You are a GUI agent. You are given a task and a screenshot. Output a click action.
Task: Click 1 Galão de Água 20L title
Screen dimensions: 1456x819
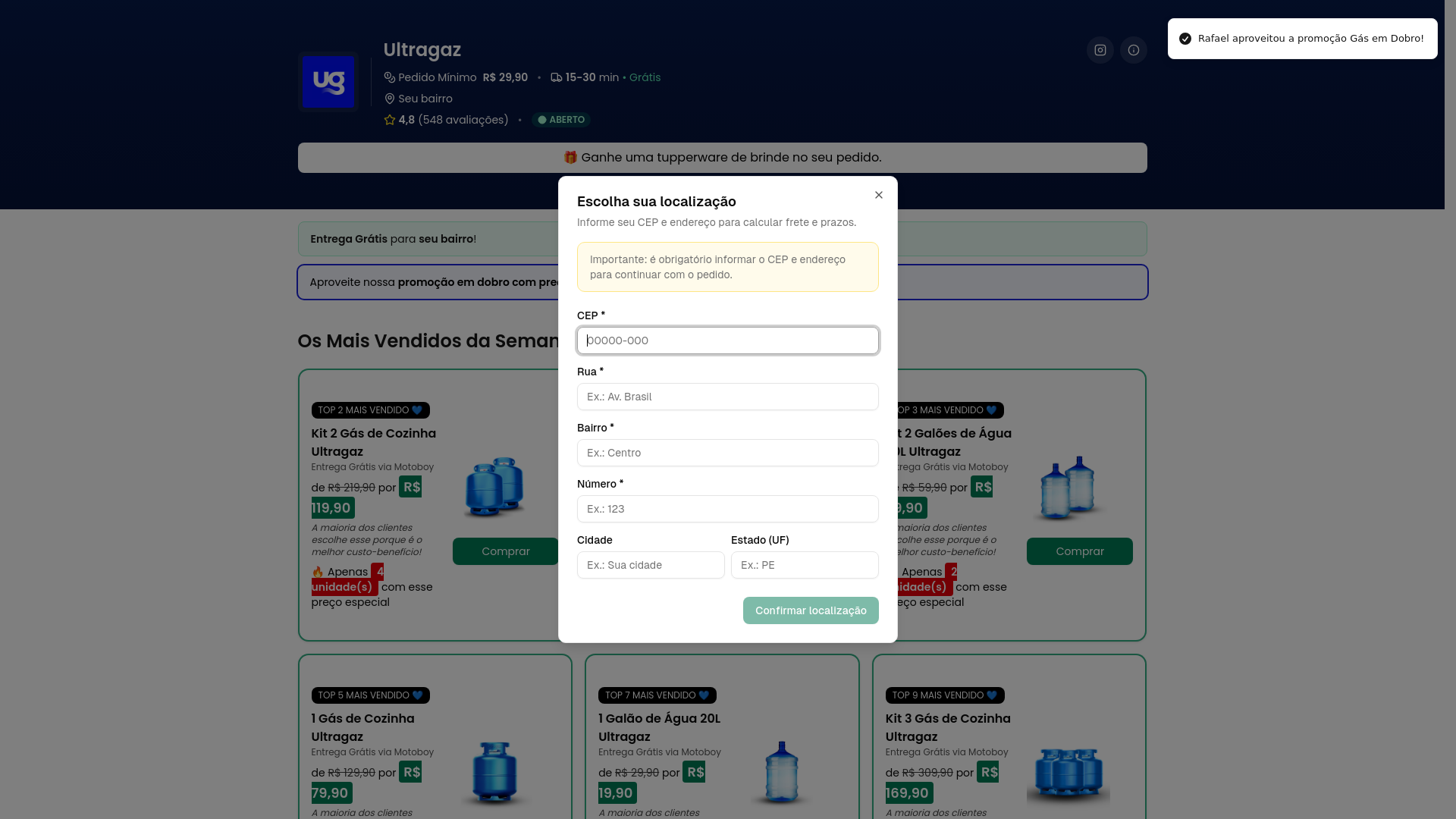[659, 727]
